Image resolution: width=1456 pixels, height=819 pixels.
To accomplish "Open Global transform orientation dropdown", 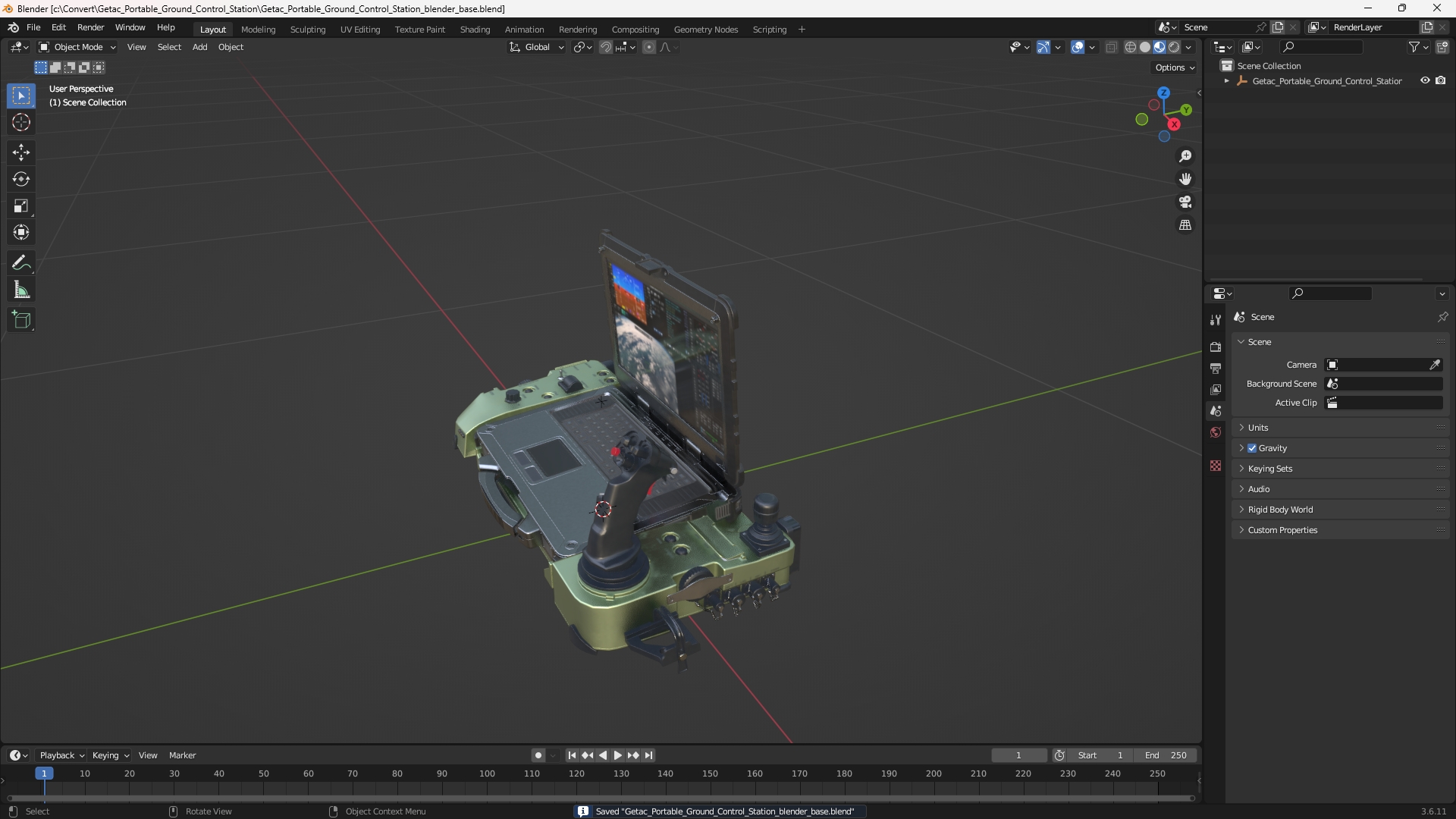I will (x=537, y=47).
